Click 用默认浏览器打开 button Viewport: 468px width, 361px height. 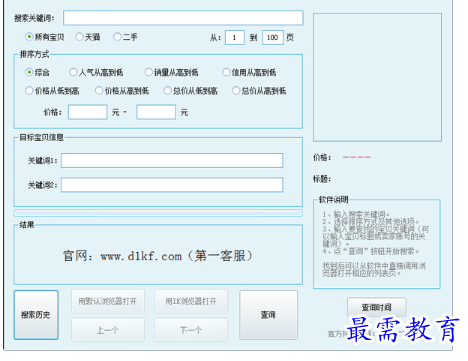pyautogui.click(x=108, y=301)
